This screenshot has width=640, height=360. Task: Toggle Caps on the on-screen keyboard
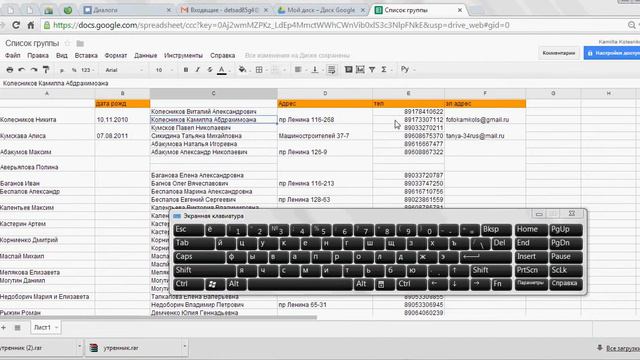pos(199,257)
